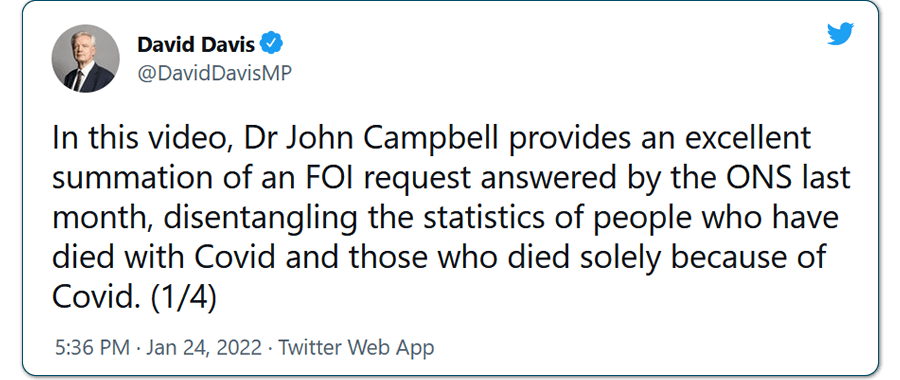Click the 5:36 PM timestamp

(x=94, y=347)
